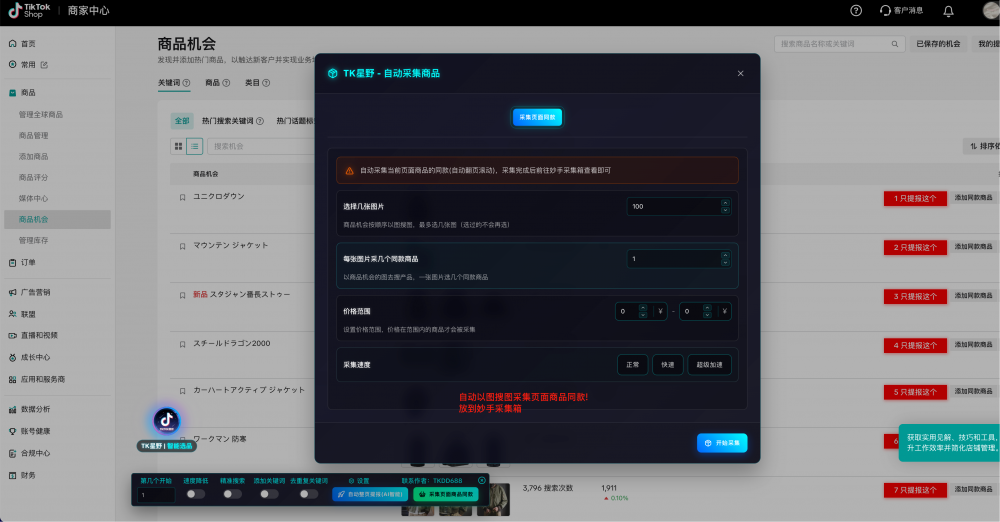1000x522 pixels.
Task: Select the 超级加速 collection speed
Action: tap(709, 364)
